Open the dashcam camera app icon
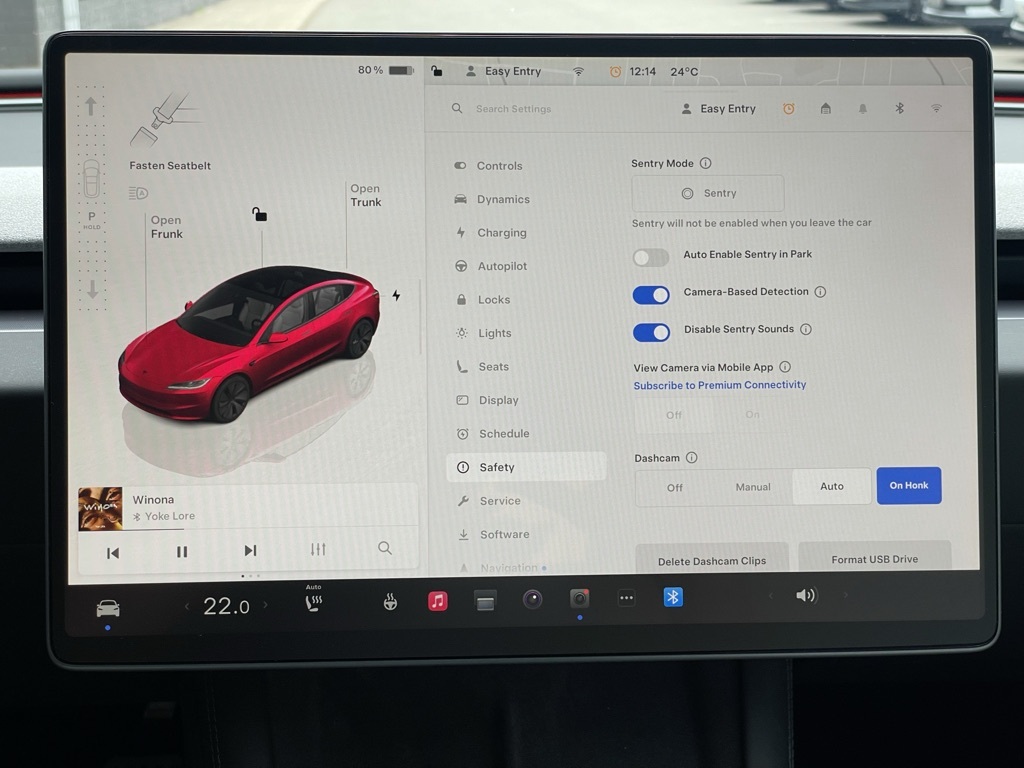 pyautogui.click(x=579, y=599)
